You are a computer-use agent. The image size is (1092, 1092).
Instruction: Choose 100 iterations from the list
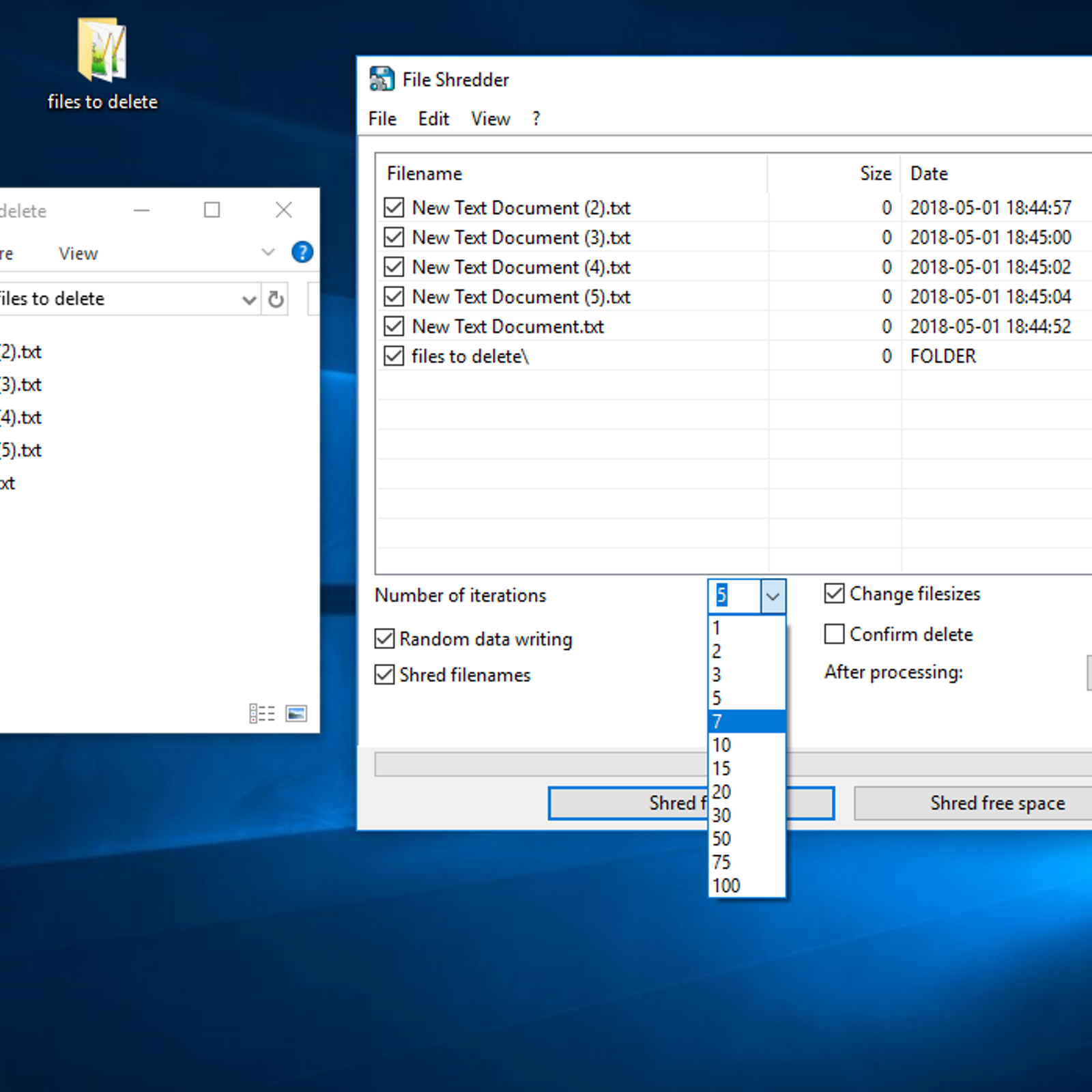[726, 885]
